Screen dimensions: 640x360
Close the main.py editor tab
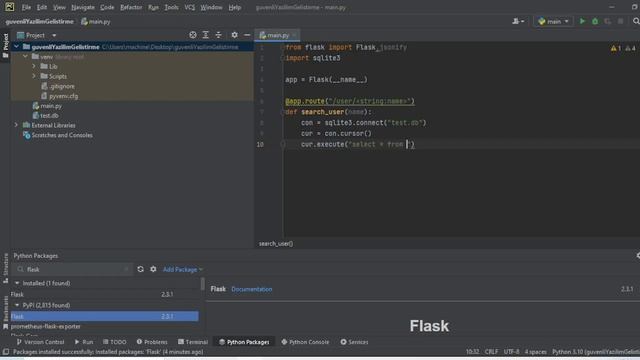click(x=294, y=36)
